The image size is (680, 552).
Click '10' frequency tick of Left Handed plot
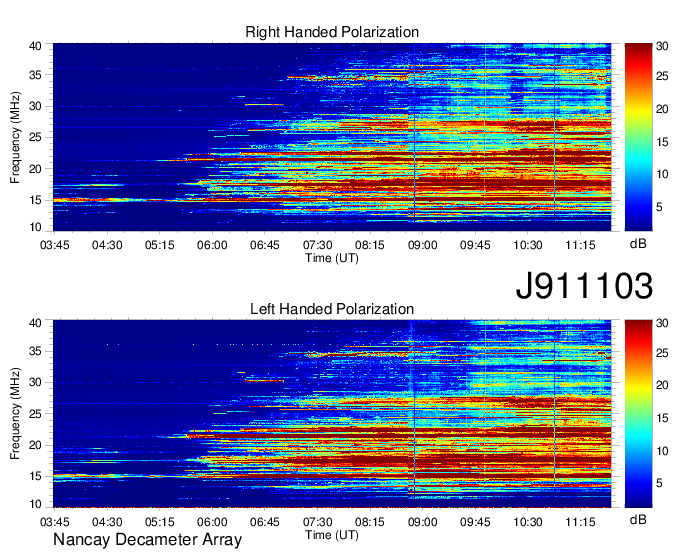click(x=36, y=504)
